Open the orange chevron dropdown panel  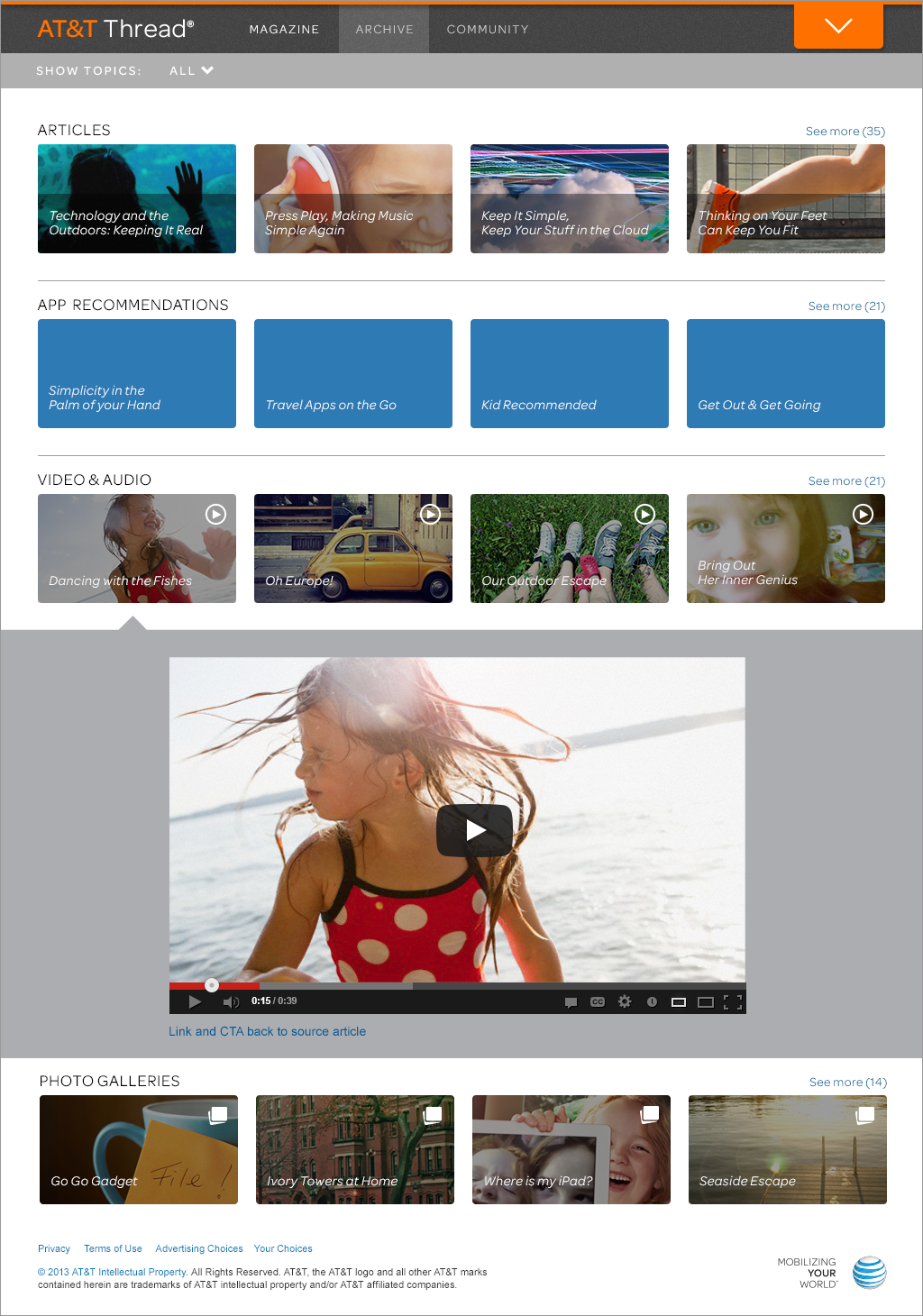pyautogui.click(x=838, y=25)
